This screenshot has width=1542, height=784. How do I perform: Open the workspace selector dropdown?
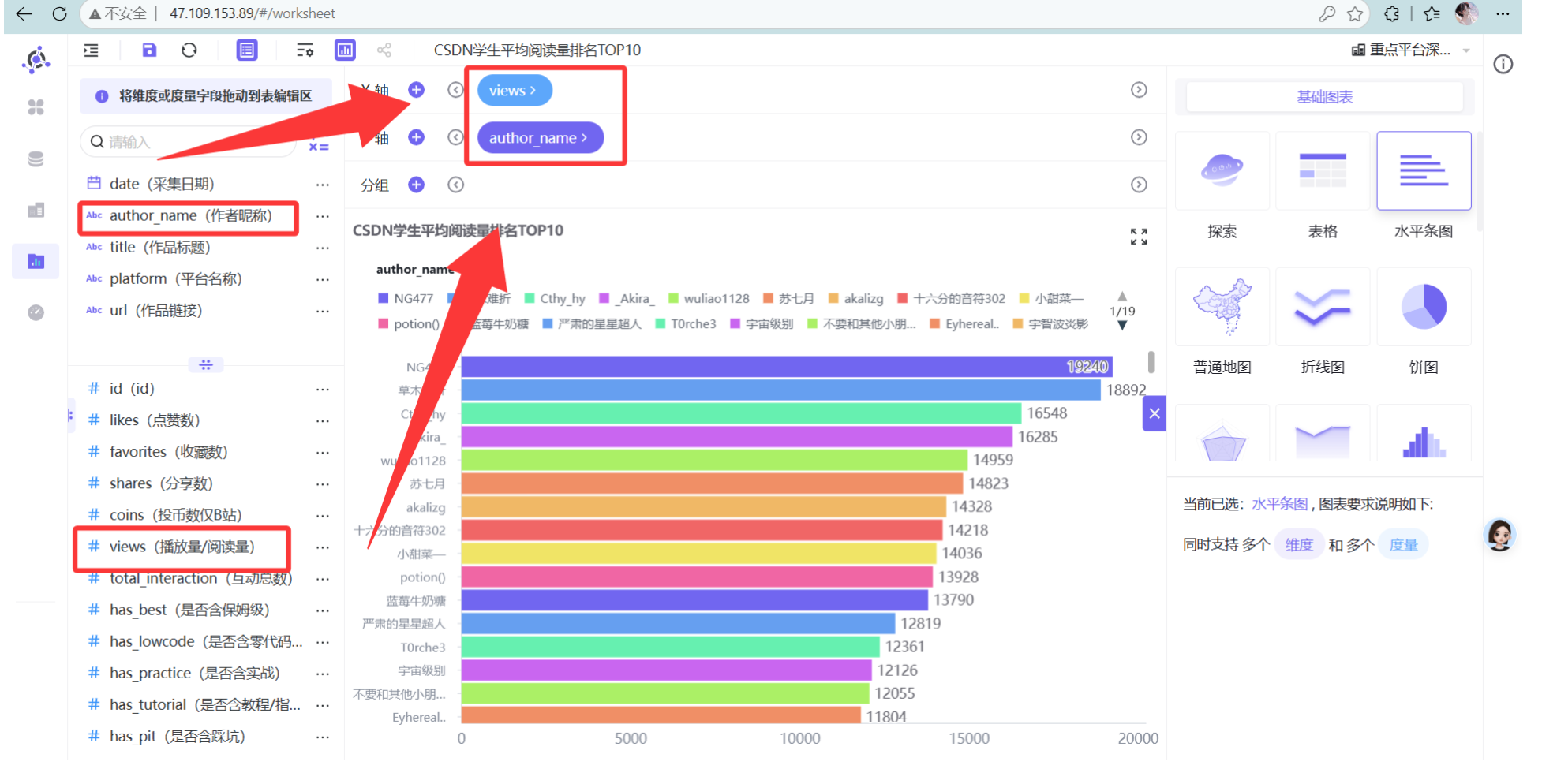click(1411, 50)
